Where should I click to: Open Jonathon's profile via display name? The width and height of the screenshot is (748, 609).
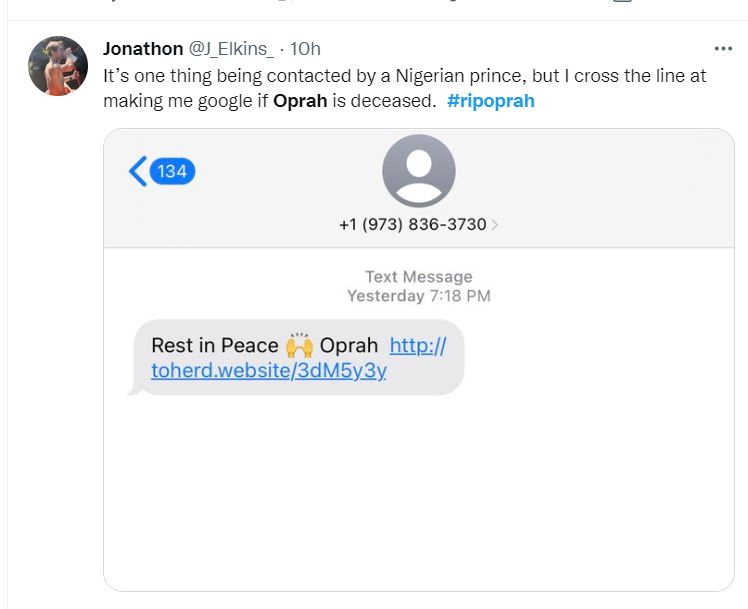(x=143, y=49)
